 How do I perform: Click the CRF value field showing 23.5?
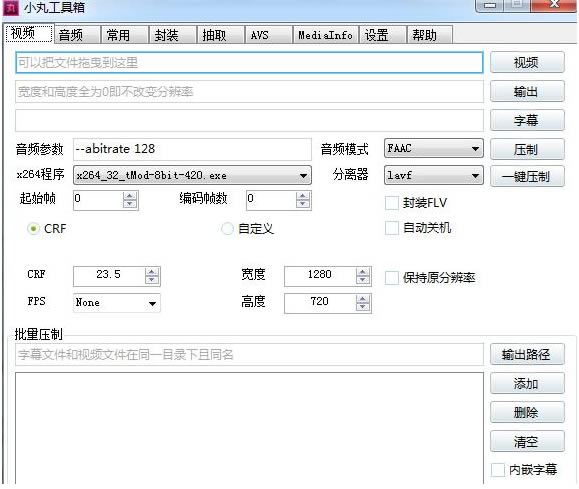109,276
